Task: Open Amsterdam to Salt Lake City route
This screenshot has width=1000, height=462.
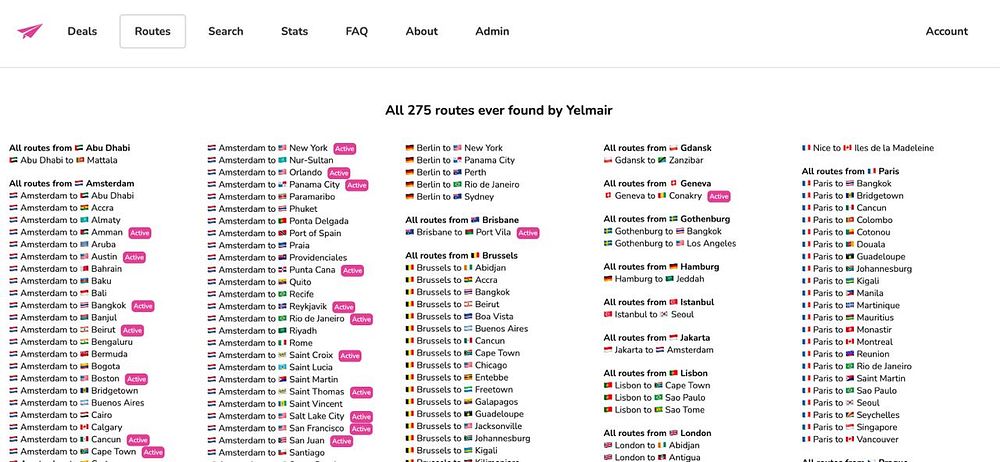Action: [276, 416]
